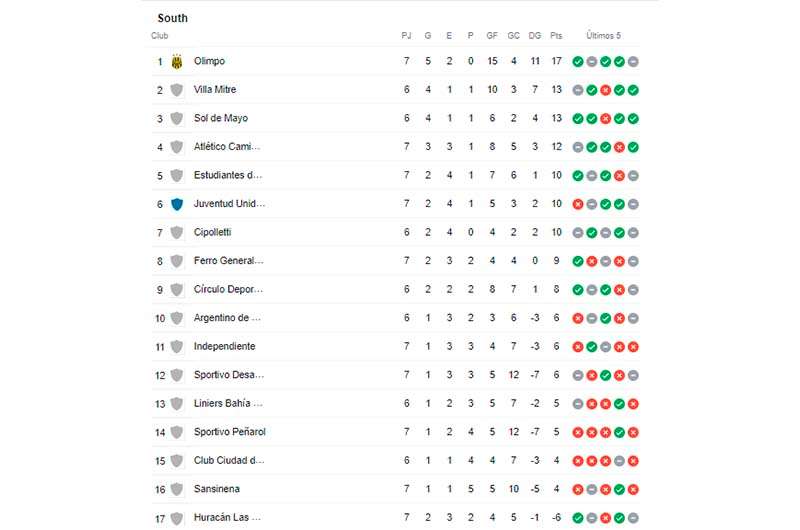Click Cipolletti's gray shield icon
Screen dimensions: 800x530
coord(177,233)
